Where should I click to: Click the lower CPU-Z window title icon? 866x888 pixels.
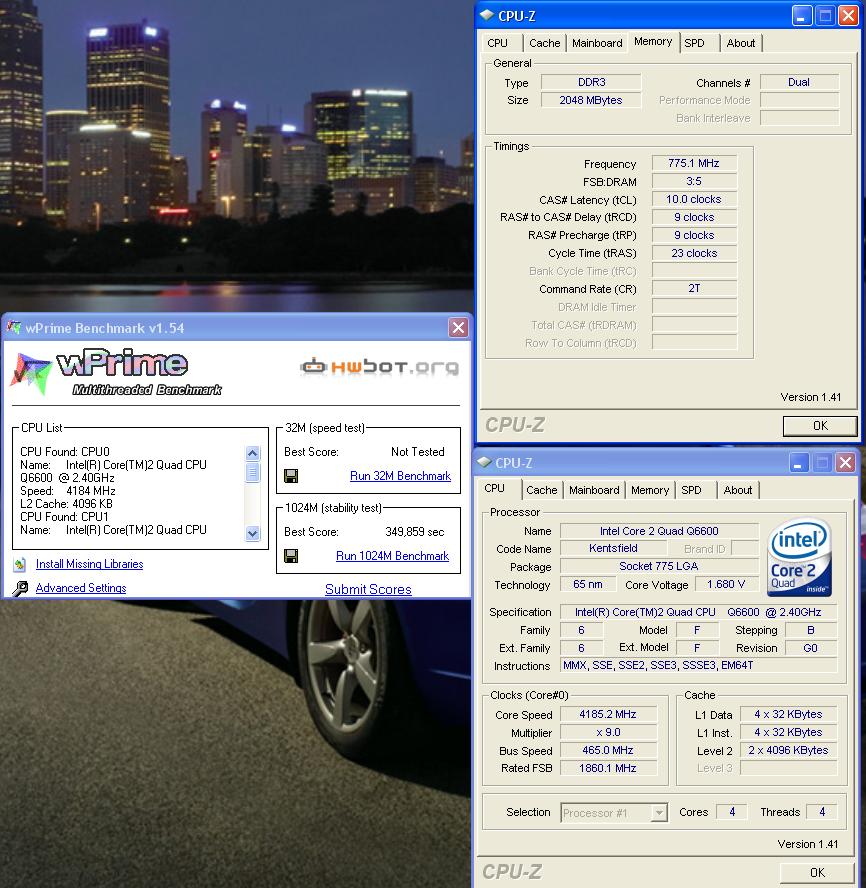[484, 462]
